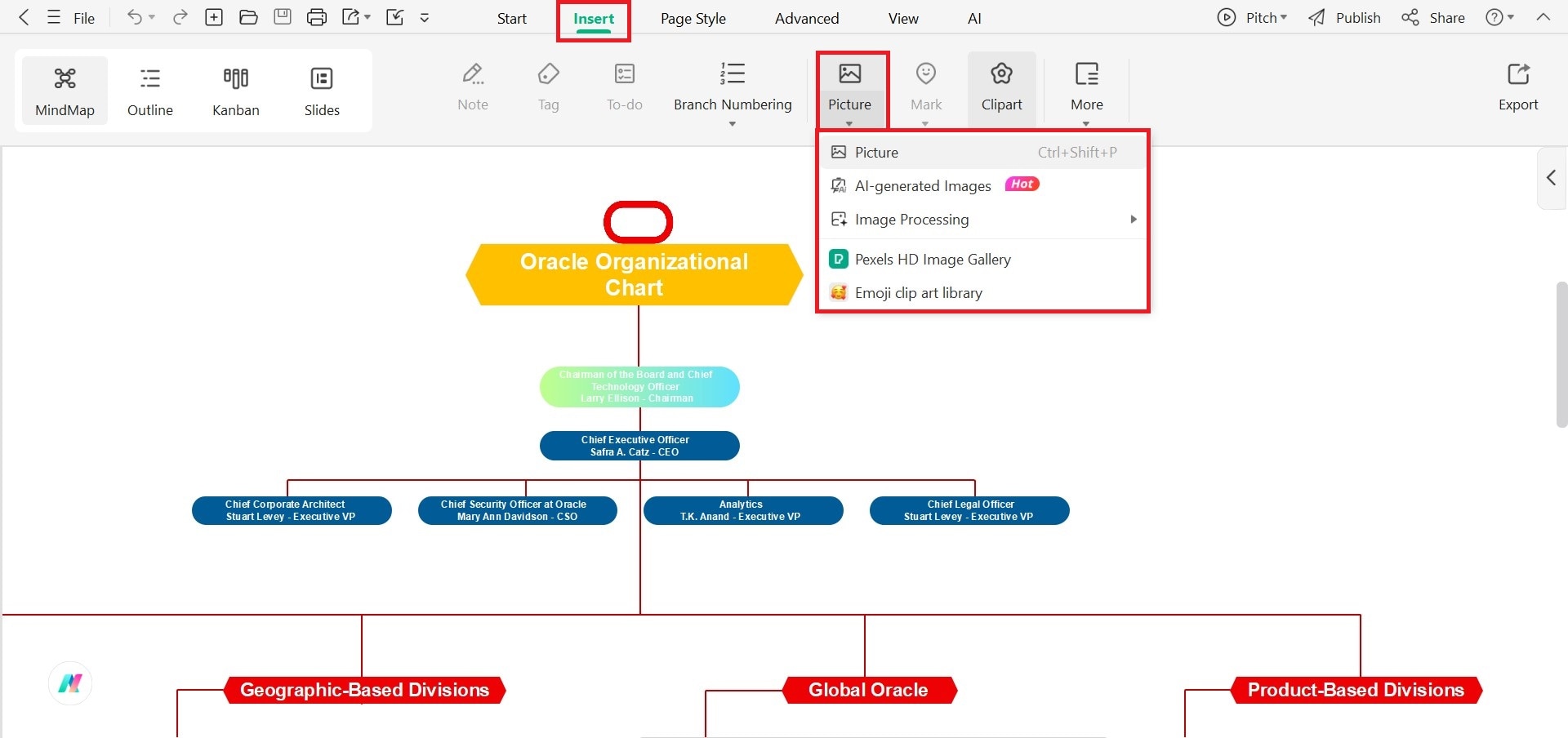
Task: Click the Publish button
Action: (x=1344, y=17)
